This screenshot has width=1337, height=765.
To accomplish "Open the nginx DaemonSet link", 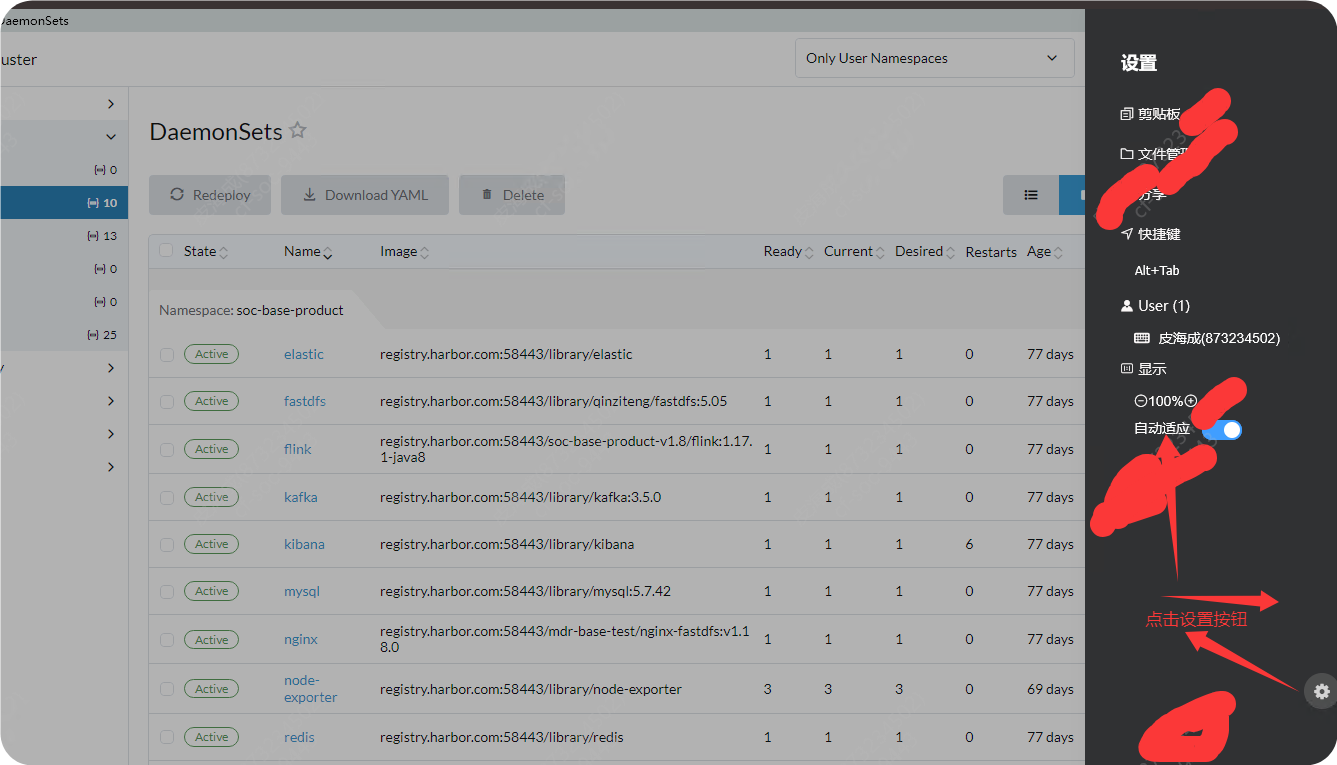I will click(301, 639).
